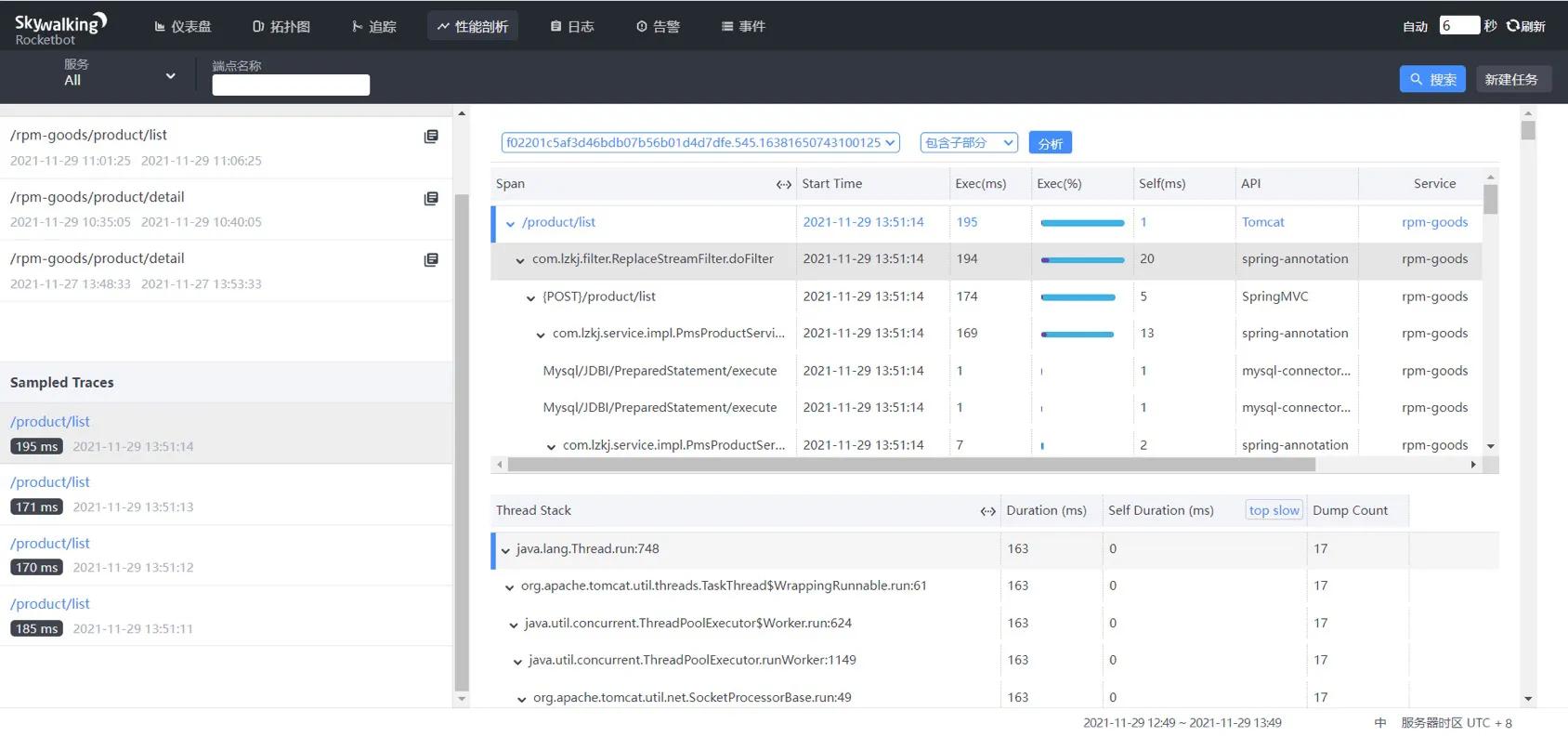Open the 拓扑图 topology page

pyautogui.click(x=281, y=26)
